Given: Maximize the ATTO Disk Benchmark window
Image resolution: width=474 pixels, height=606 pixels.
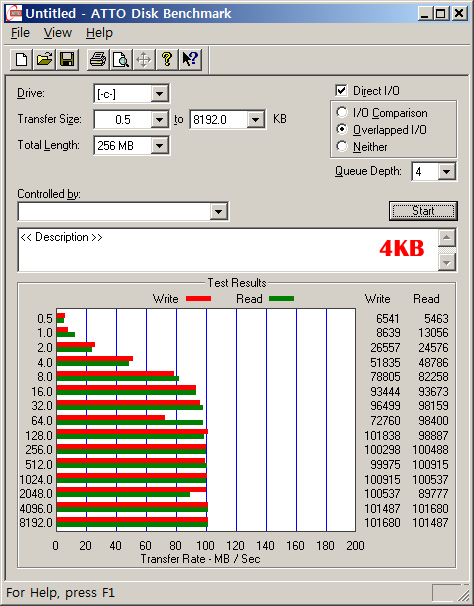Looking at the screenshot, I should point(440,14).
